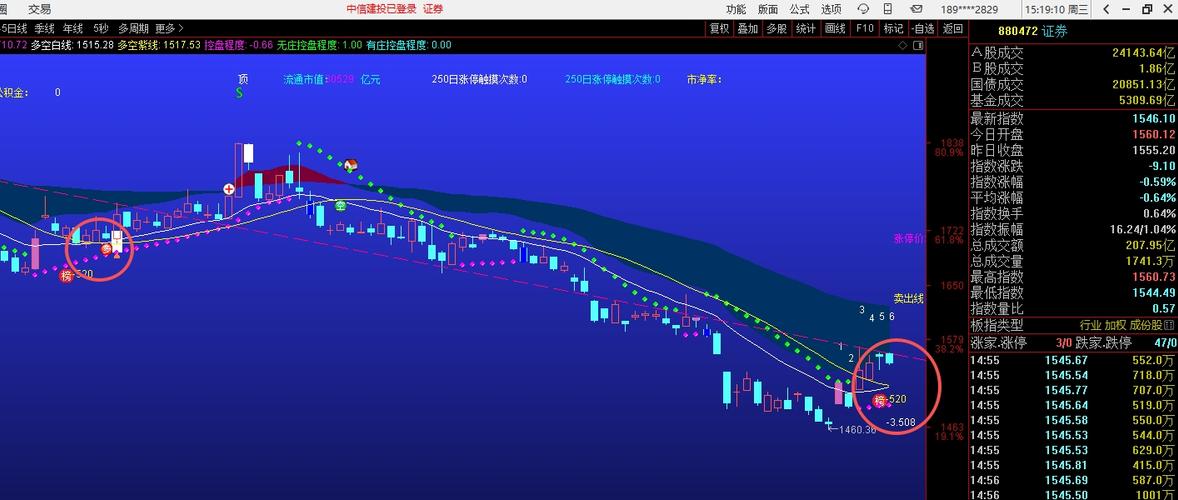The height and width of the screenshot is (500, 1178).
Task: Click the 14:55 tick showing 1545.67
Action: pos(1073,360)
